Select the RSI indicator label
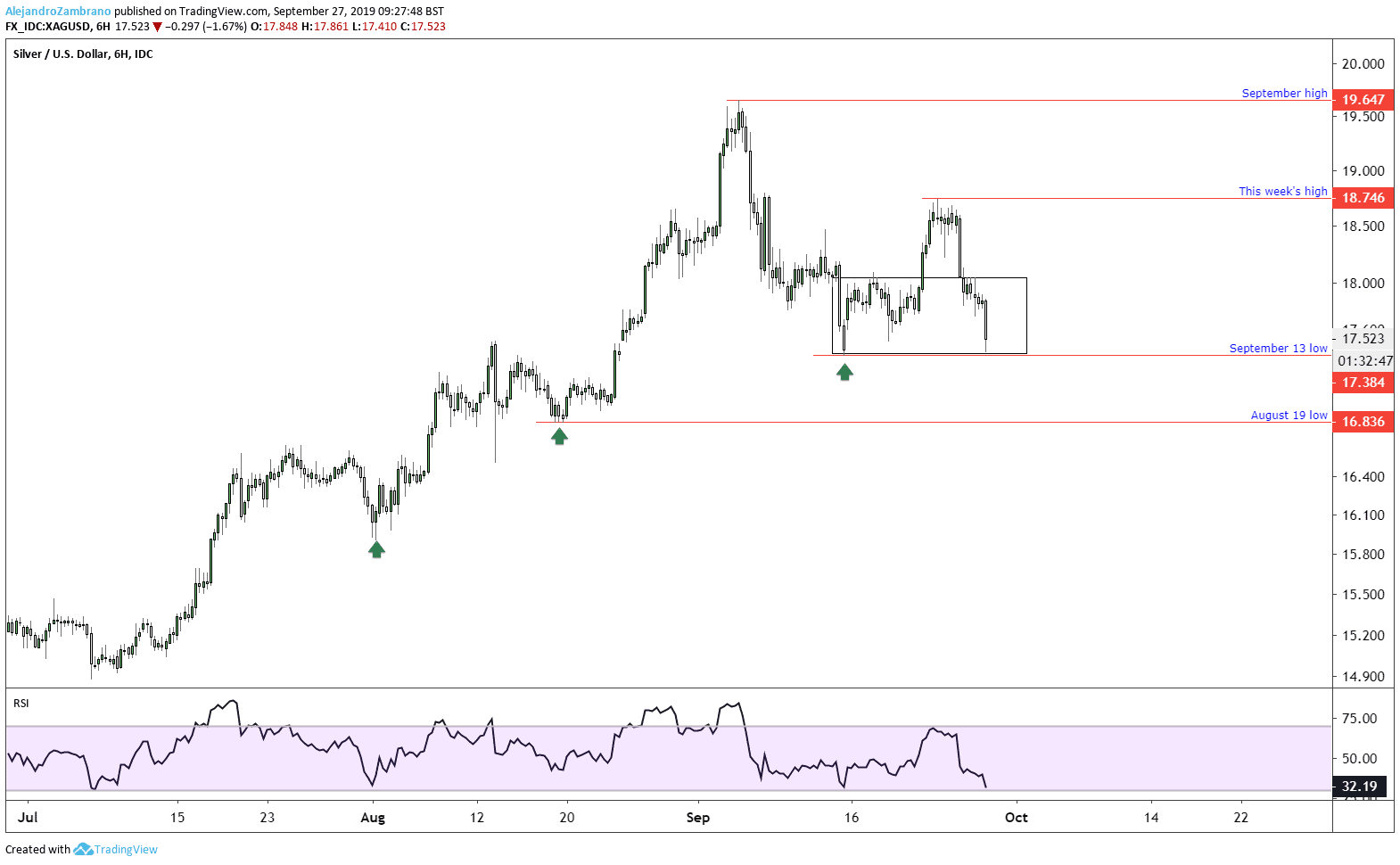This screenshot has height=865, width=1400. pos(21,704)
